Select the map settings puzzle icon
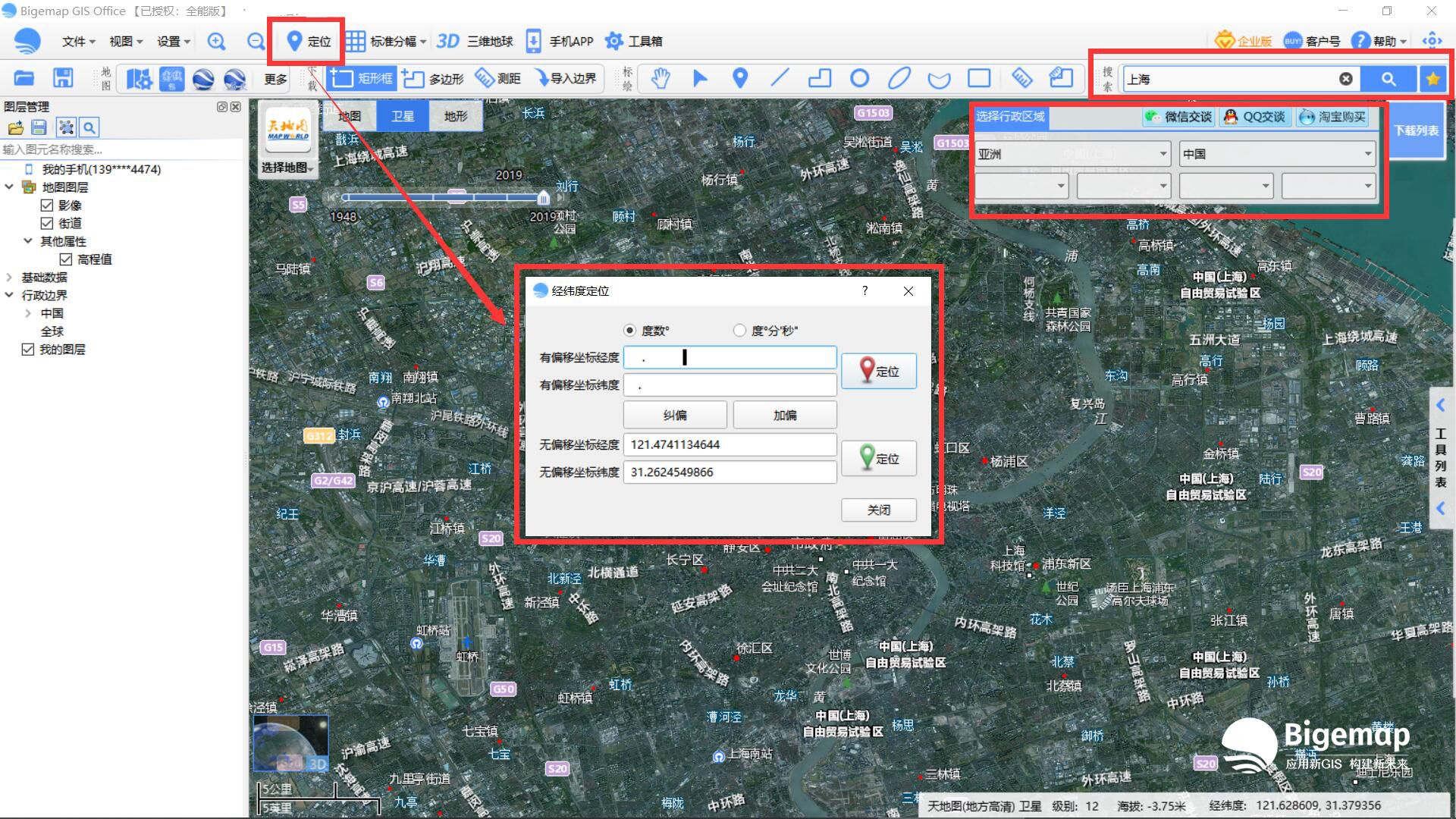The height and width of the screenshot is (819, 1456). pos(139,79)
